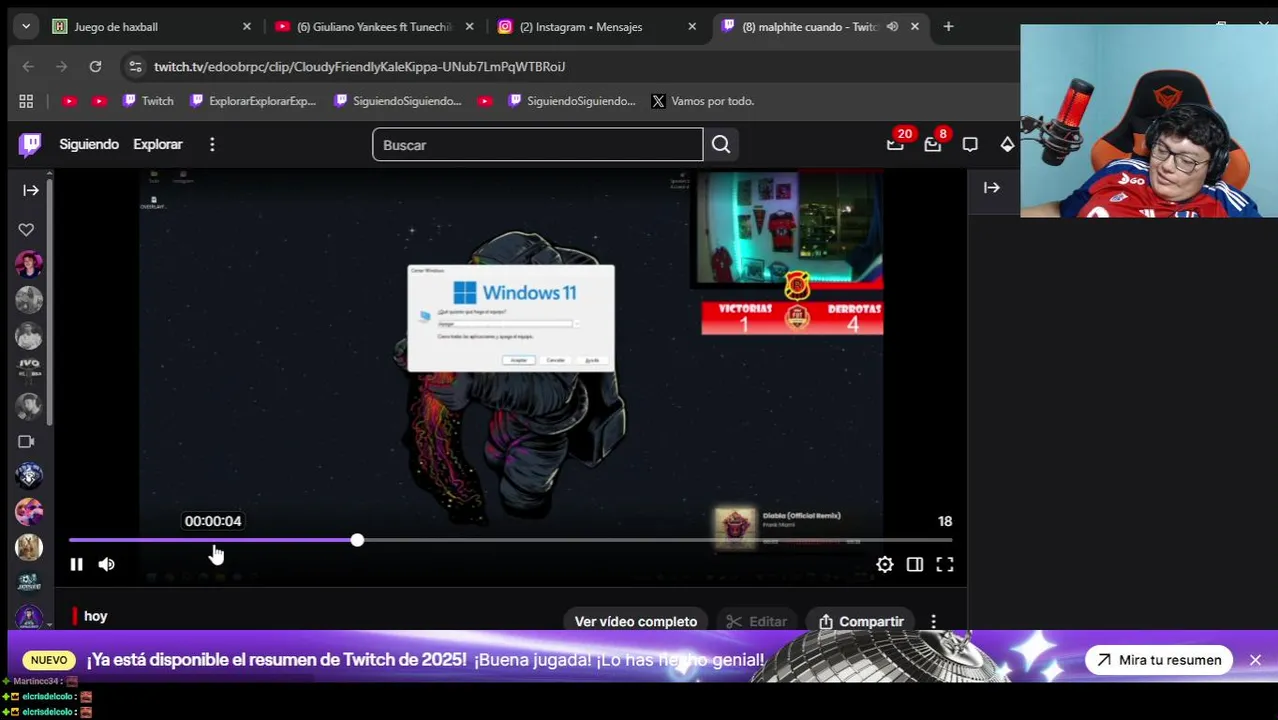Open the Twitch bookmark
Screen dimensions: 1278x720
pos(148,101)
